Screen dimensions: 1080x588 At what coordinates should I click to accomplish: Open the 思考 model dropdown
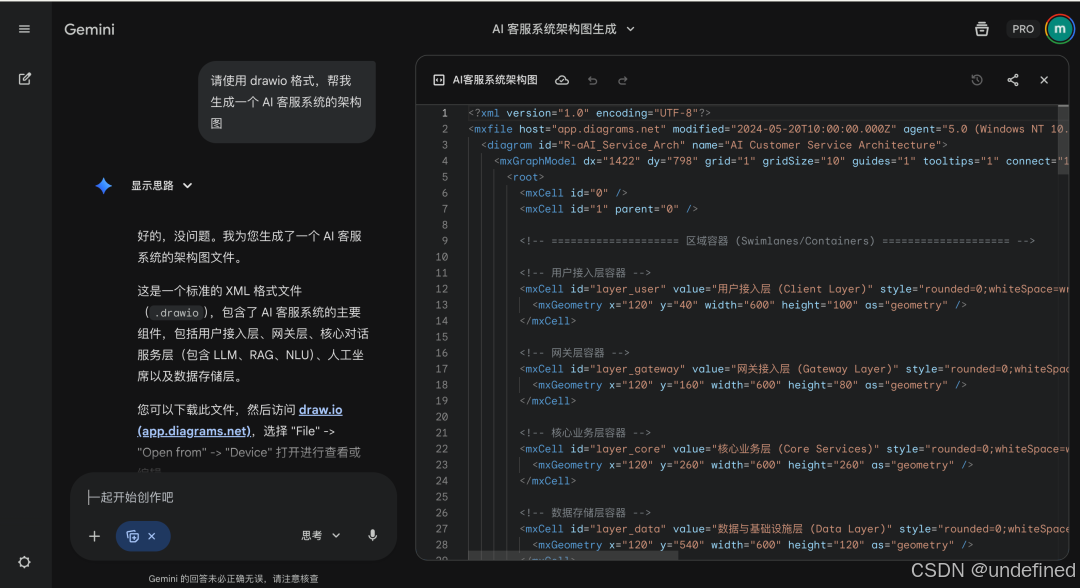pyautogui.click(x=321, y=535)
